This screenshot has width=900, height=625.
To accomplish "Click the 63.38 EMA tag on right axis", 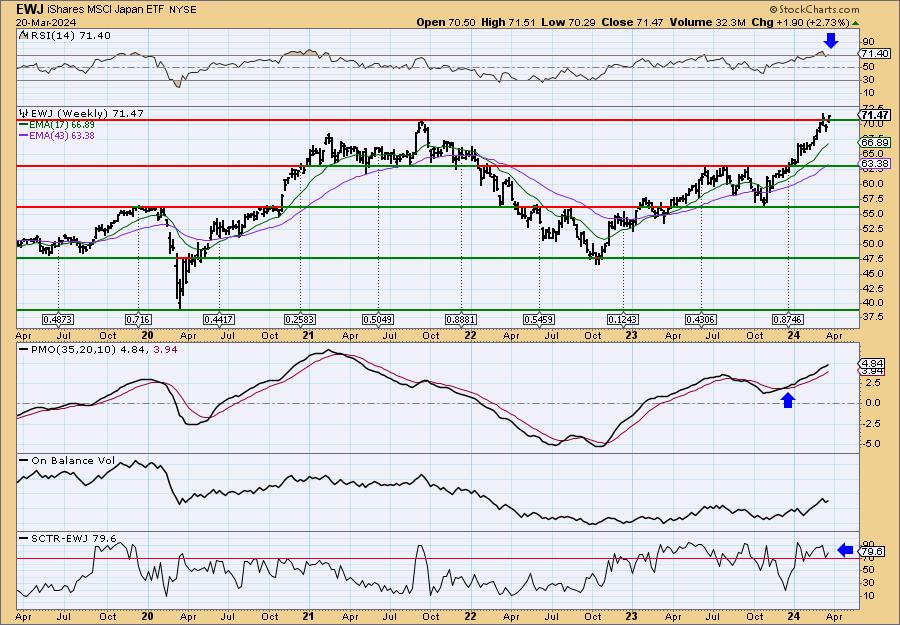I will [x=876, y=164].
